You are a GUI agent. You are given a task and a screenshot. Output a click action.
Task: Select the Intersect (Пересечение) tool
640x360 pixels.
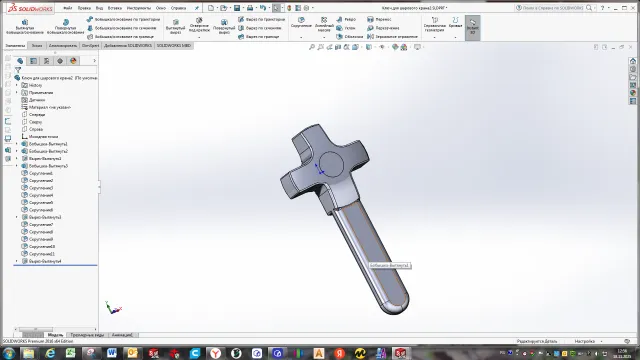383,28
